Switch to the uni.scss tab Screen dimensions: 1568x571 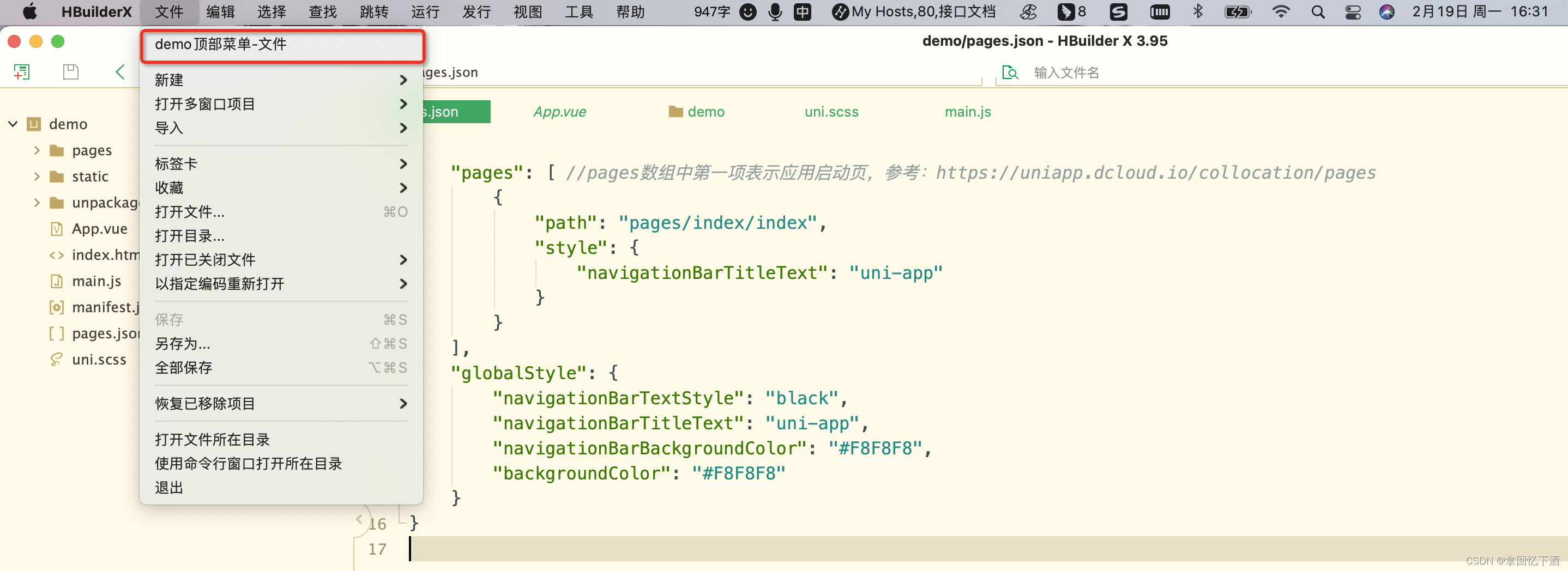coord(831,112)
